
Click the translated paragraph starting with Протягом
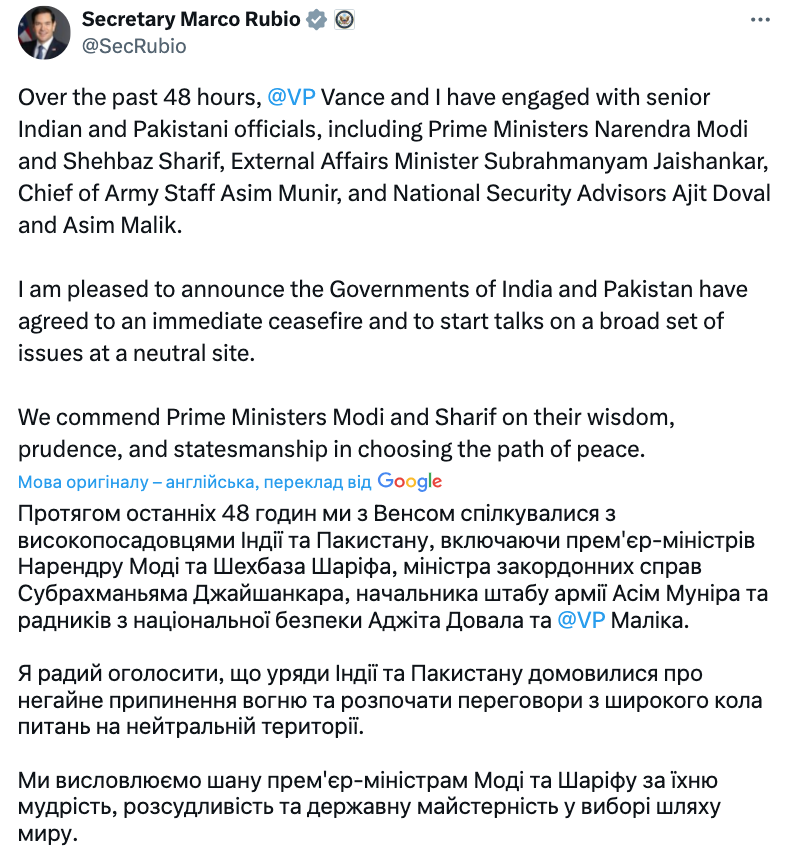(393, 567)
